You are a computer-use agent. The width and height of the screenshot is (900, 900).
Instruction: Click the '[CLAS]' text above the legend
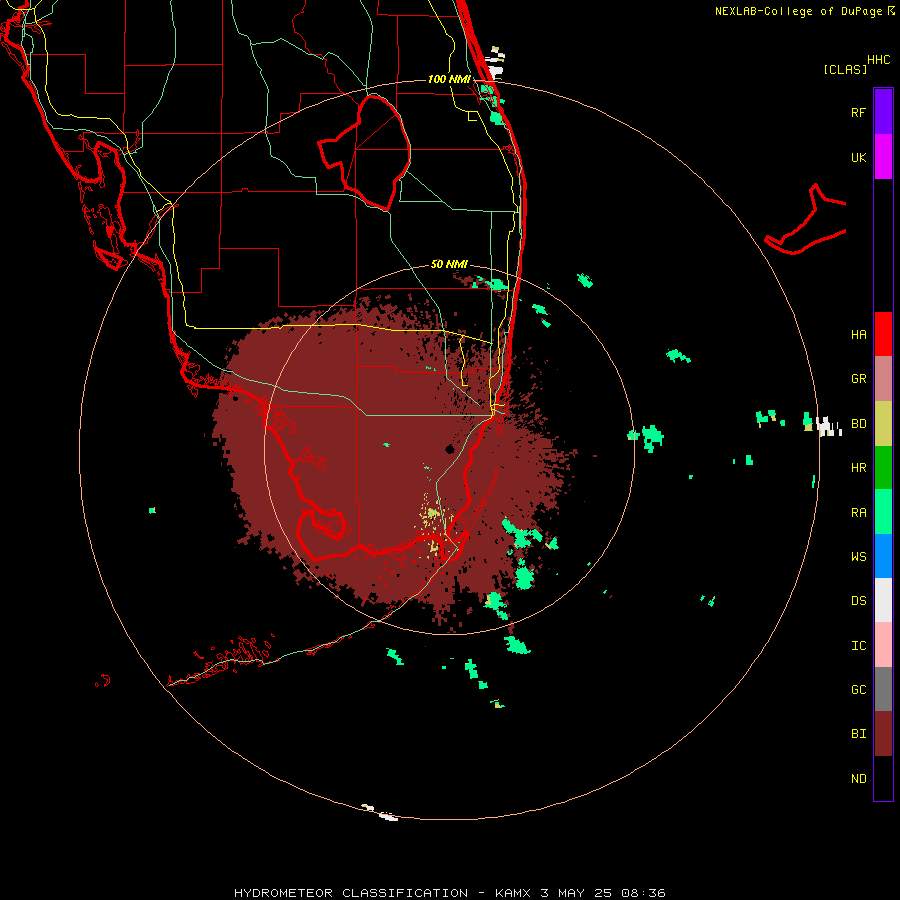tap(845, 69)
